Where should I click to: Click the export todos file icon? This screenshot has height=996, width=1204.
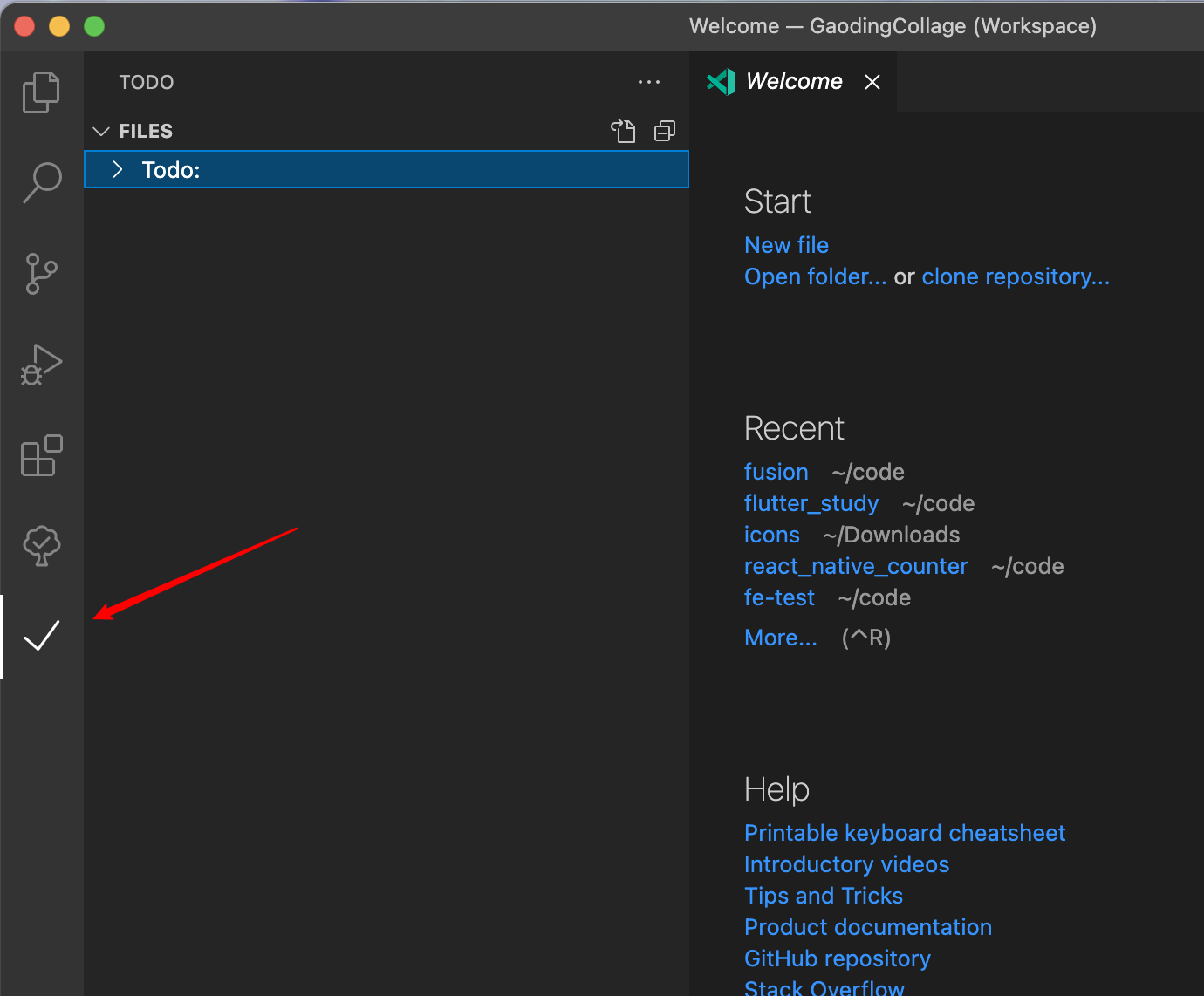pos(623,131)
